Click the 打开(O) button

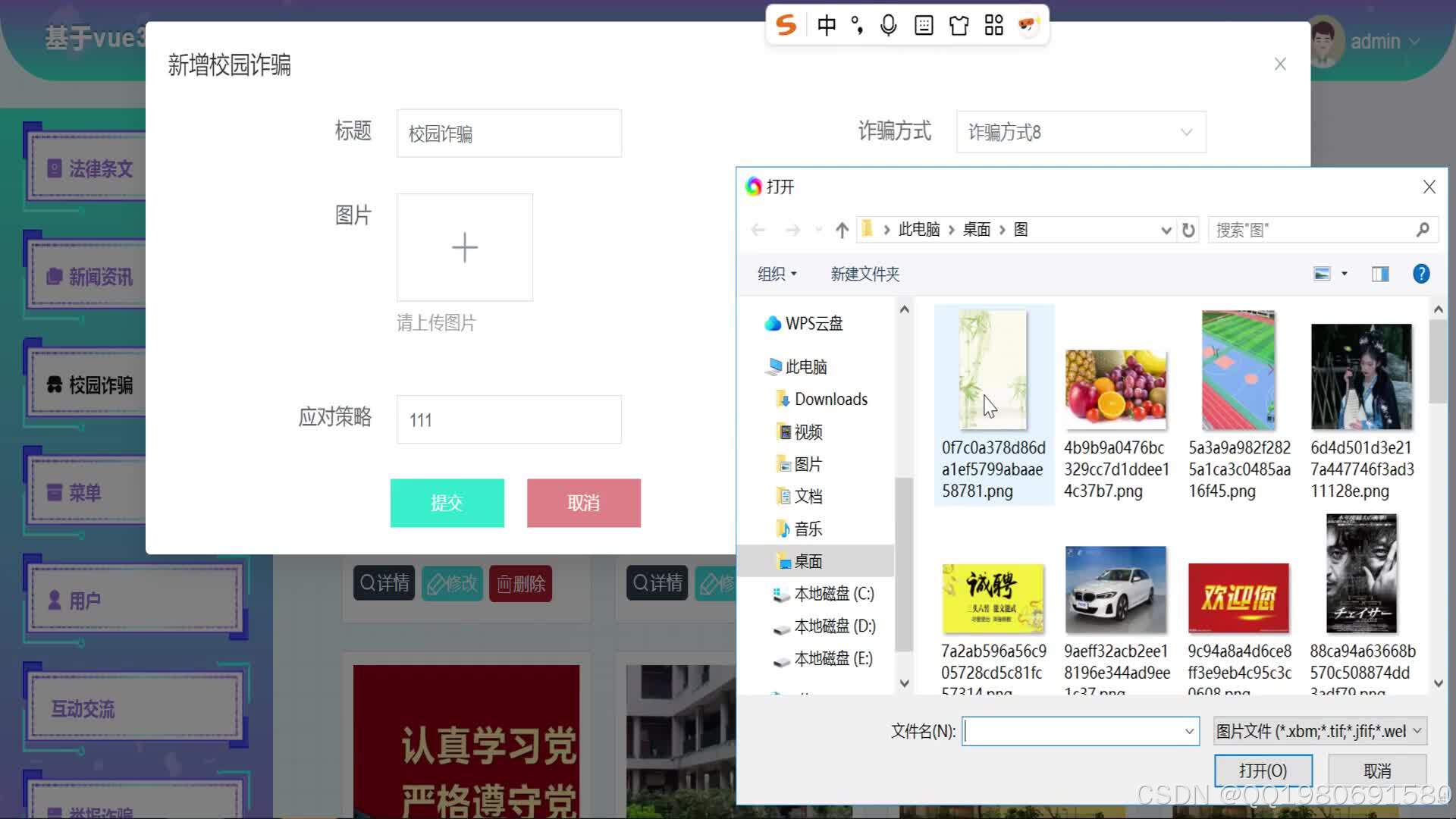(1263, 770)
